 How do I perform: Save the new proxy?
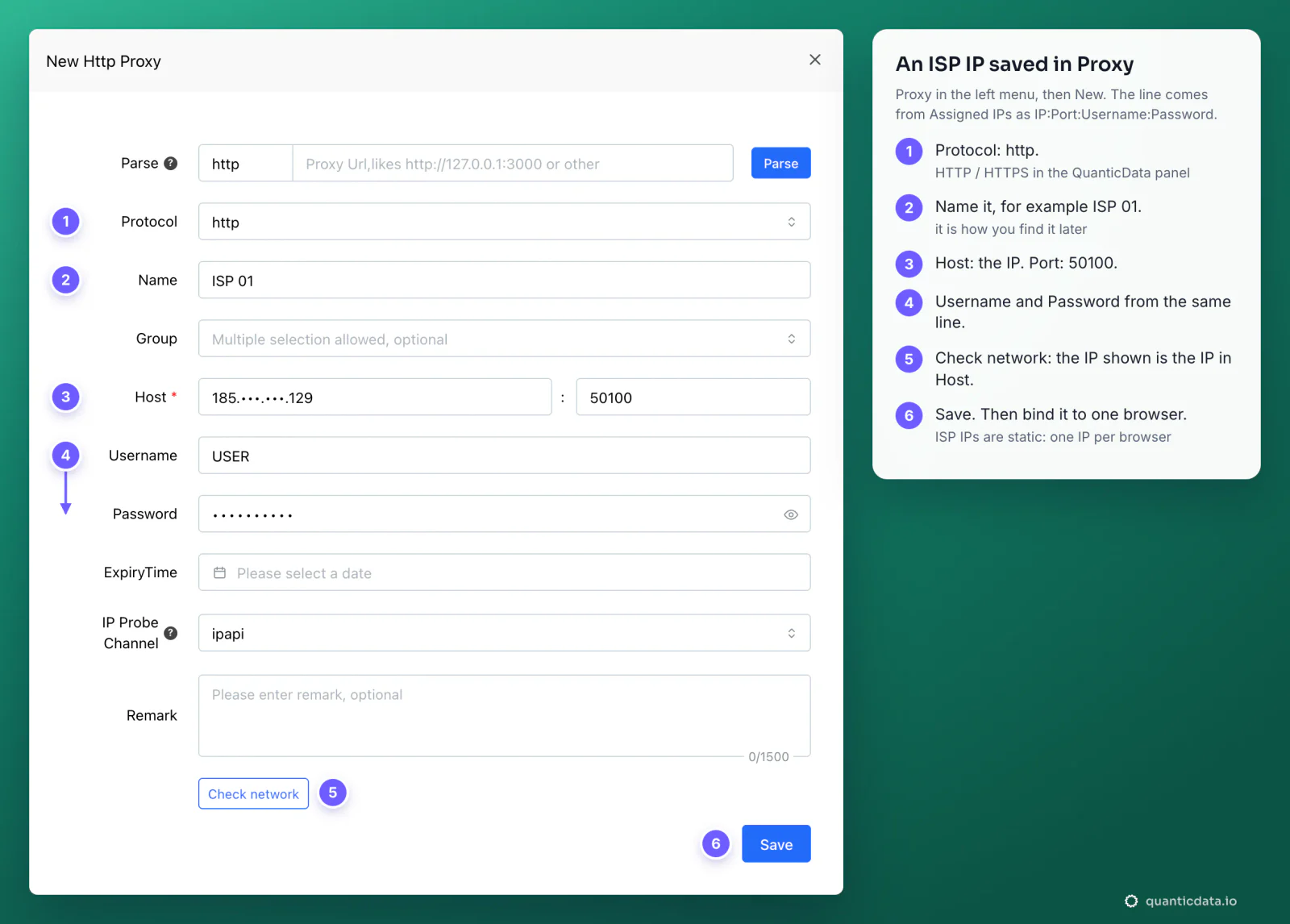point(776,844)
